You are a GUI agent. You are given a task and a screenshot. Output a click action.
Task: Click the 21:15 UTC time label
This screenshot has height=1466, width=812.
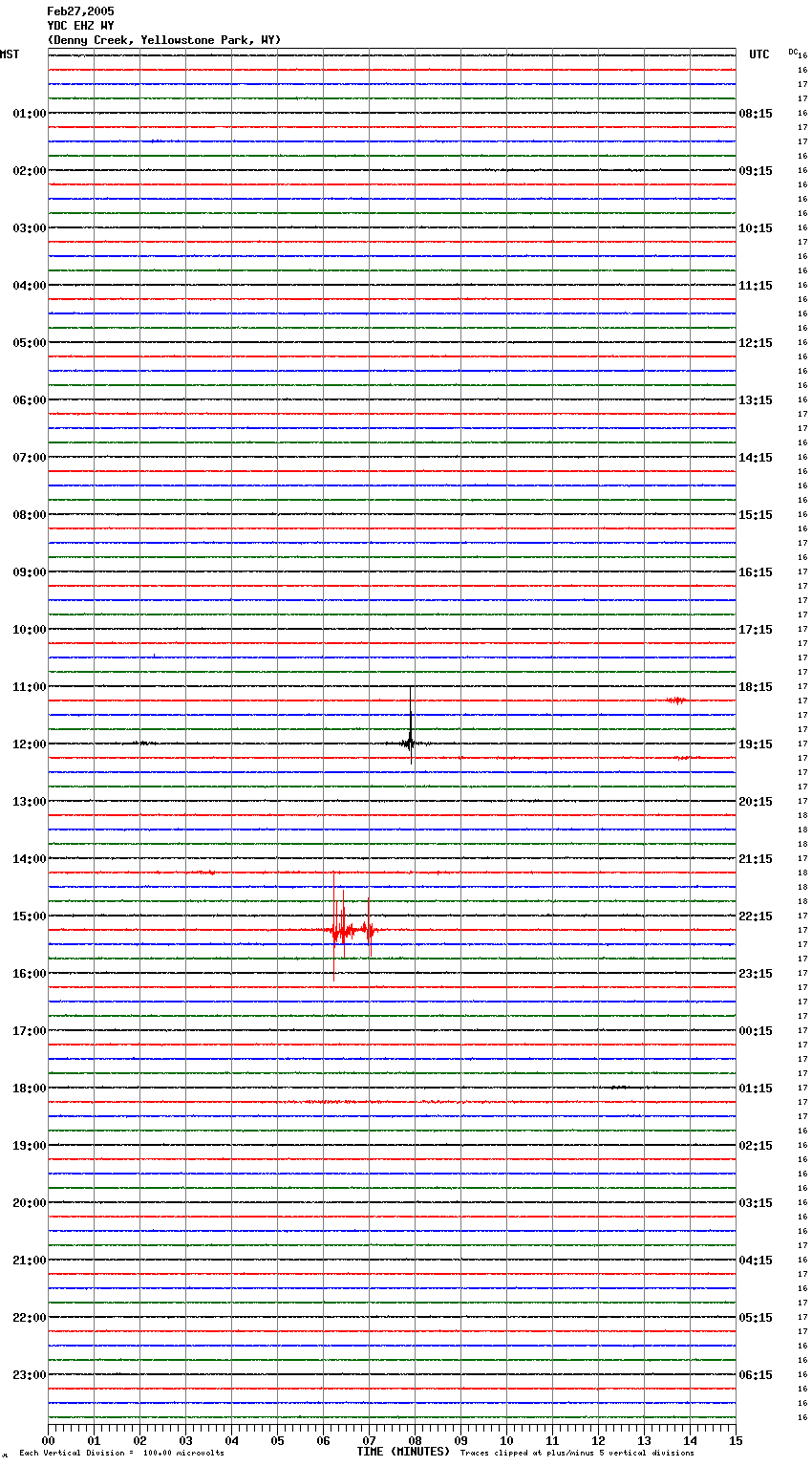pos(756,859)
